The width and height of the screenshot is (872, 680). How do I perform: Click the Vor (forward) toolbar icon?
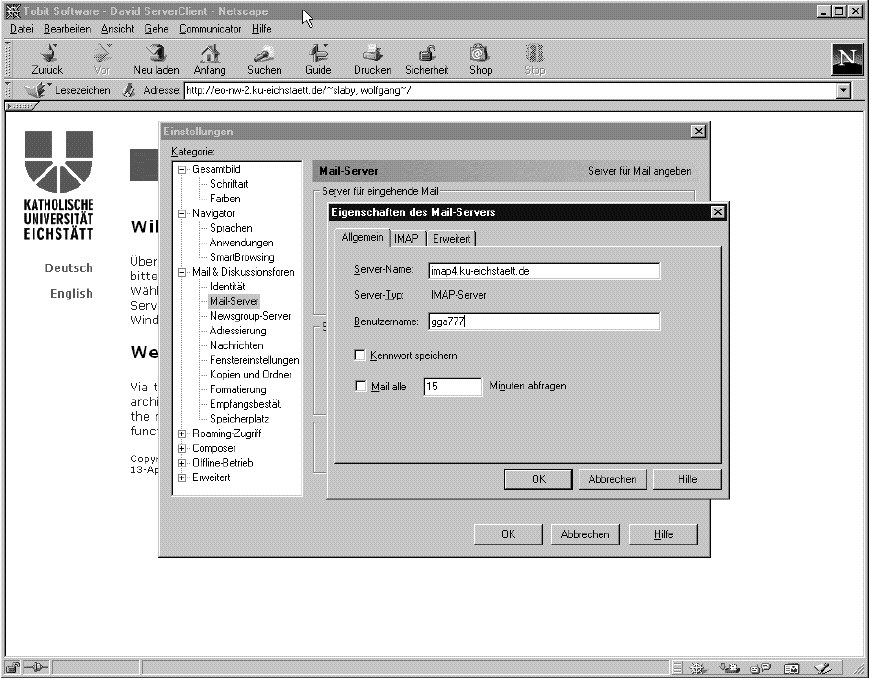point(102,53)
